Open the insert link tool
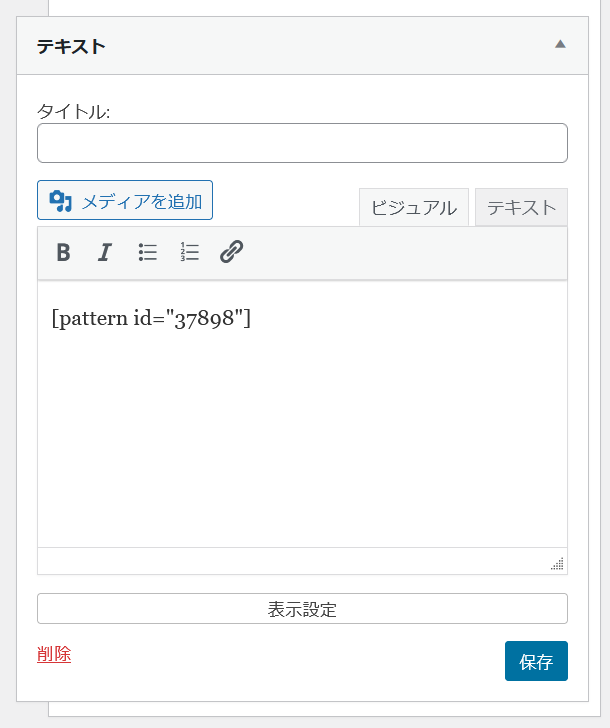 click(231, 253)
